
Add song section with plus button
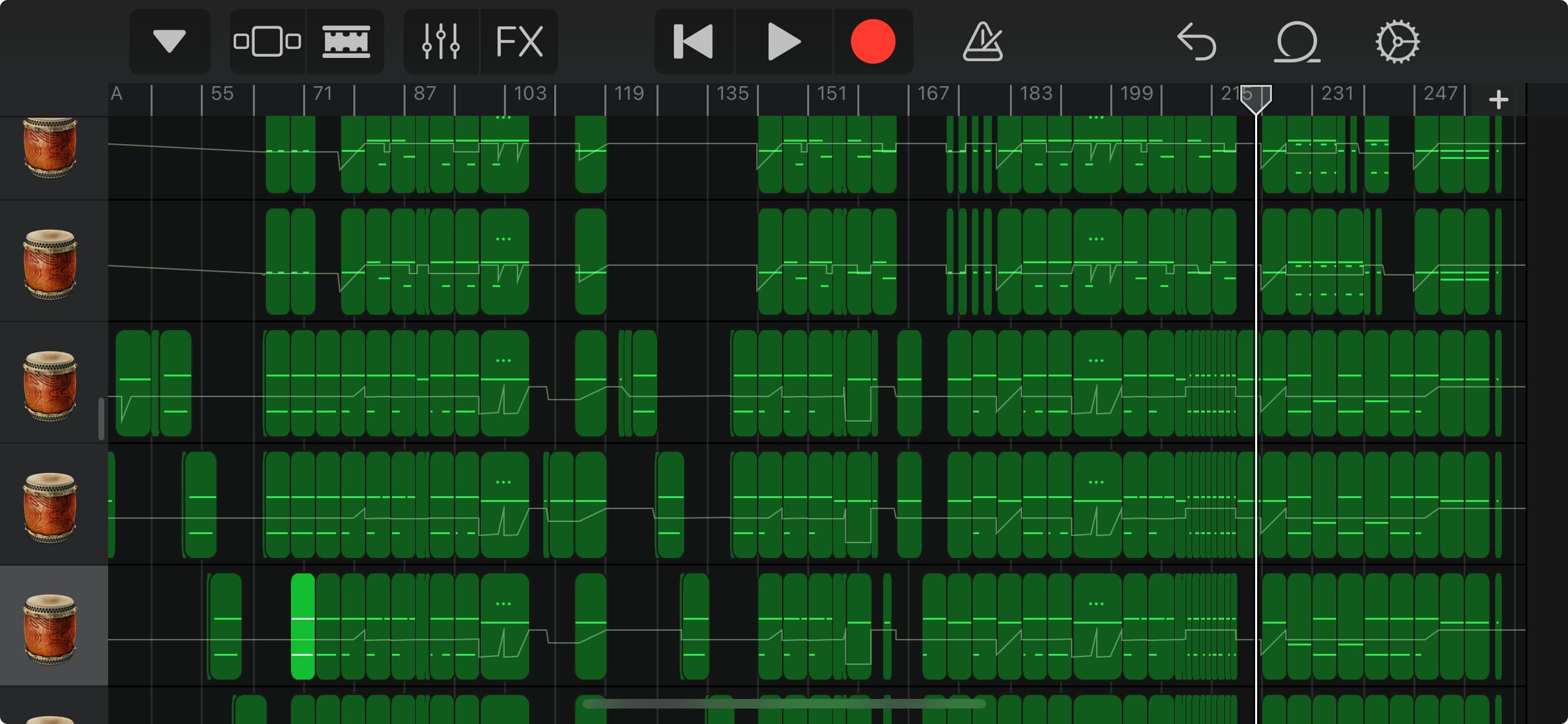[x=1498, y=100]
